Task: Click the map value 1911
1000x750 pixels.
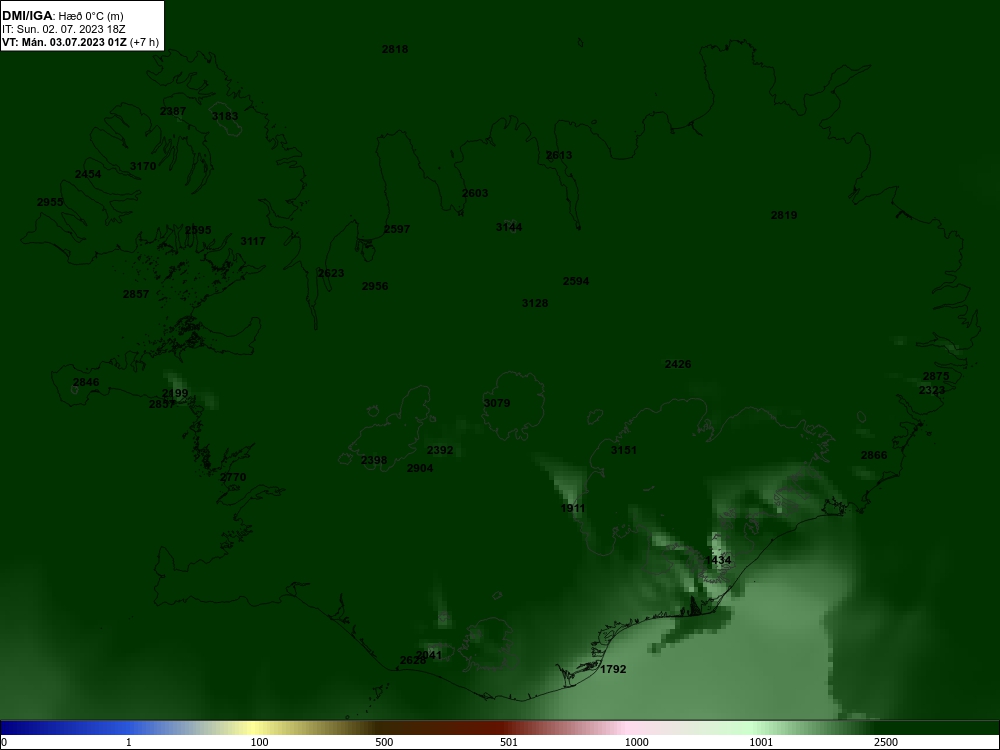Action: pos(573,509)
